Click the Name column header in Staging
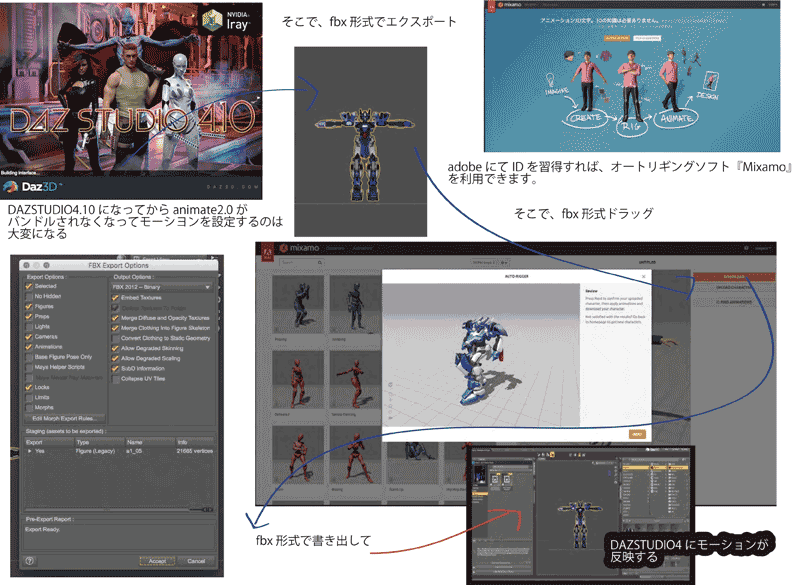 pyautogui.click(x=150, y=442)
